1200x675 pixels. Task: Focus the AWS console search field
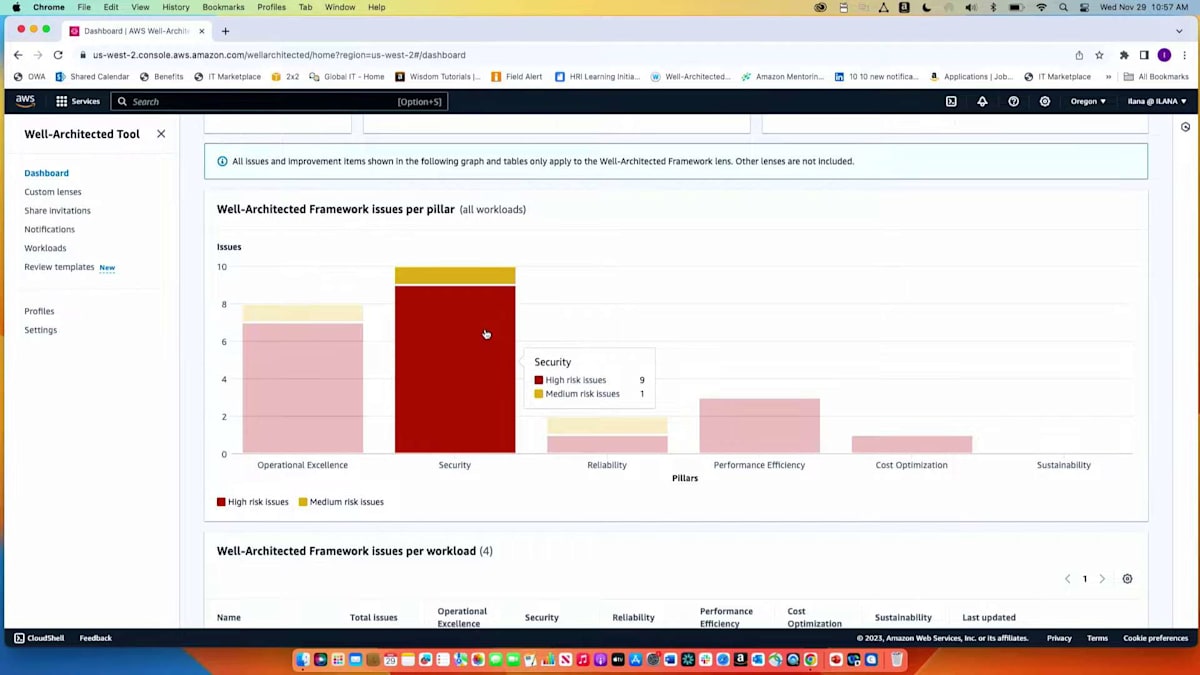point(279,101)
